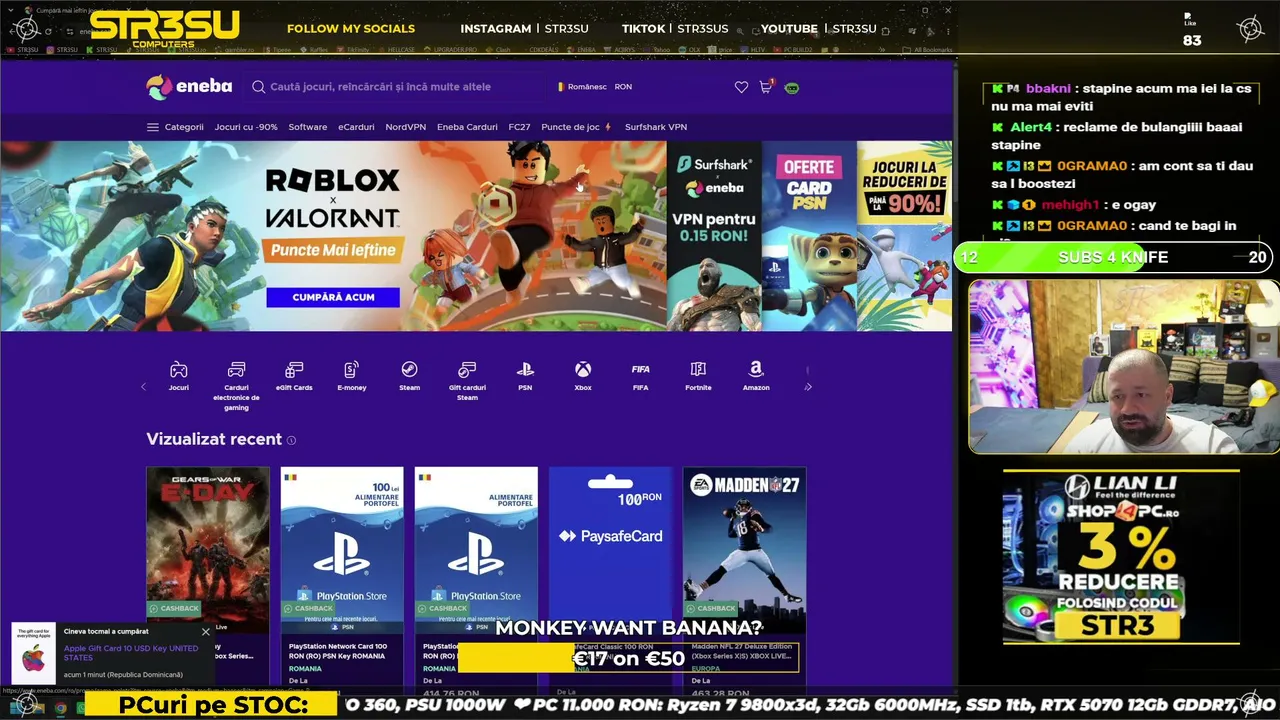
Task: Open the FIFA category
Action: click(640, 375)
